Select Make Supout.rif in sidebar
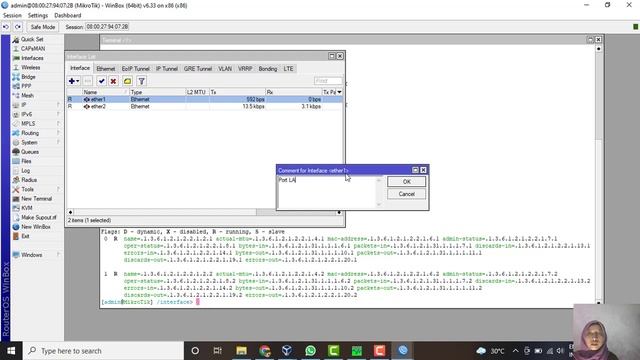The height and width of the screenshot is (360, 640). point(38,218)
